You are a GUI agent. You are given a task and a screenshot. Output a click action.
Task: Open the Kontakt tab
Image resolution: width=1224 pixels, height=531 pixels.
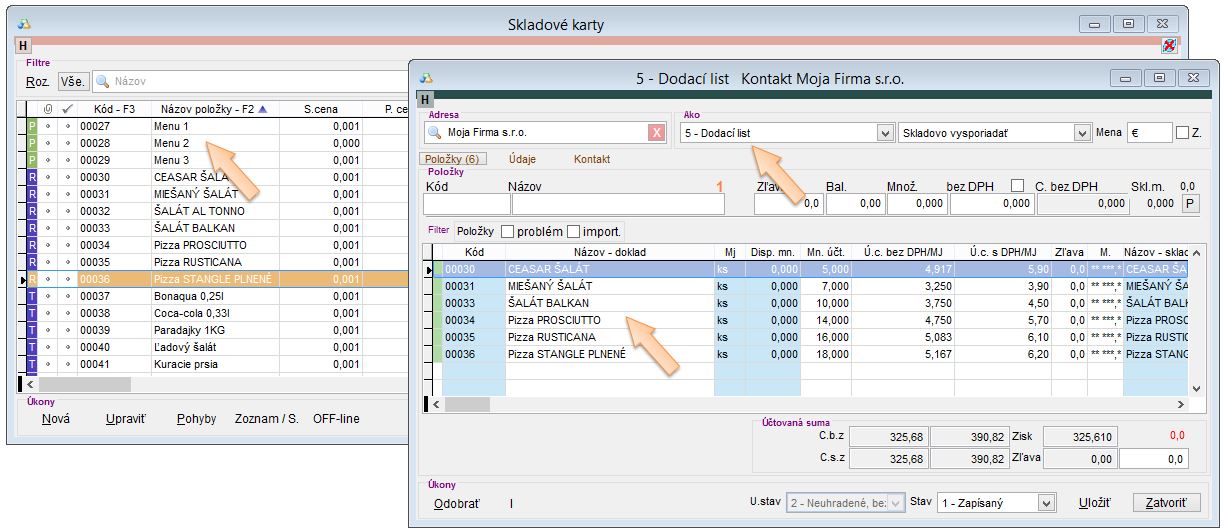coord(592,159)
